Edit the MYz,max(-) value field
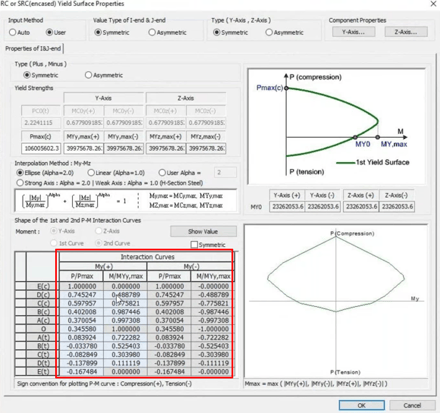Image resolution: width=440 pixels, height=413 pixels. pyautogui.click(x=206, y=148)
